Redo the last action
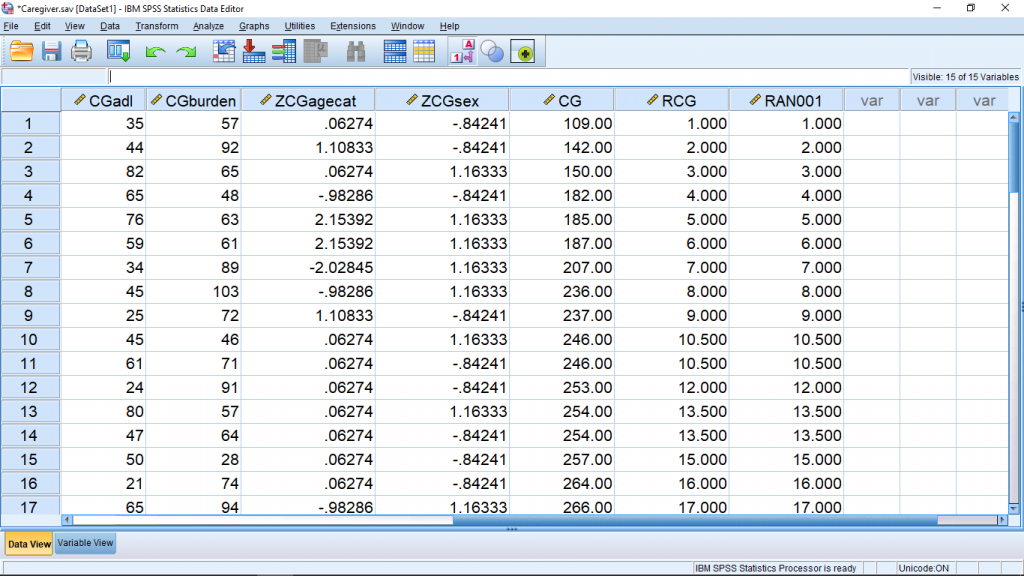Screen dimensions: 1024x576 point(186,51)
